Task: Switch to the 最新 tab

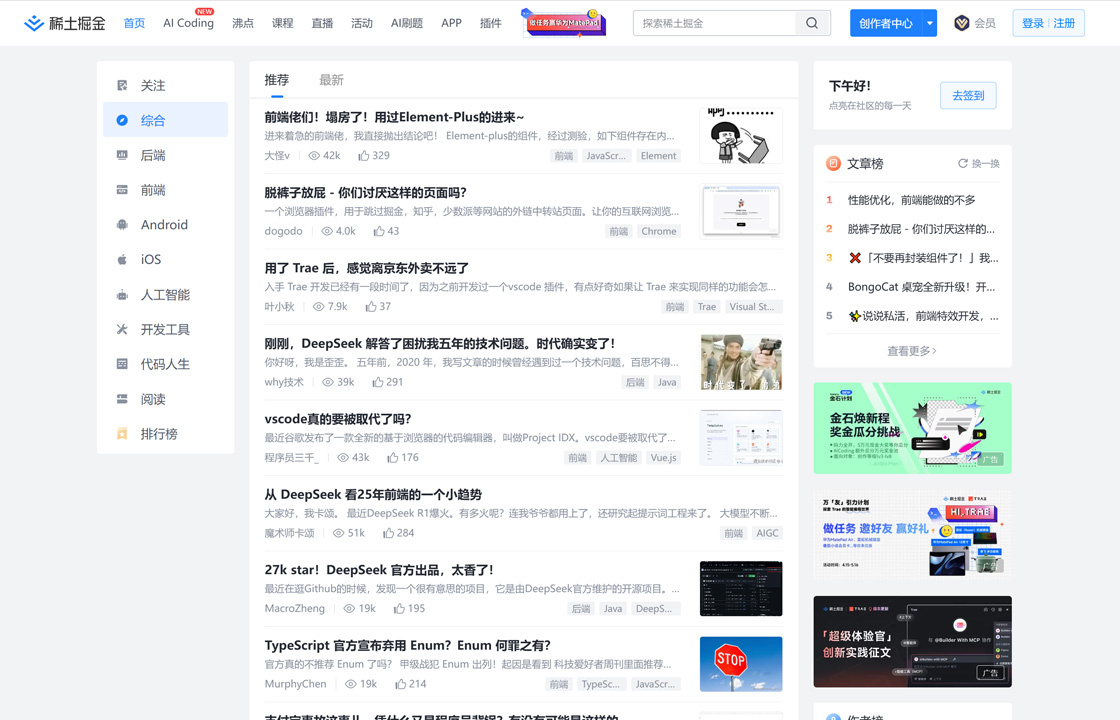Action: 331,80
